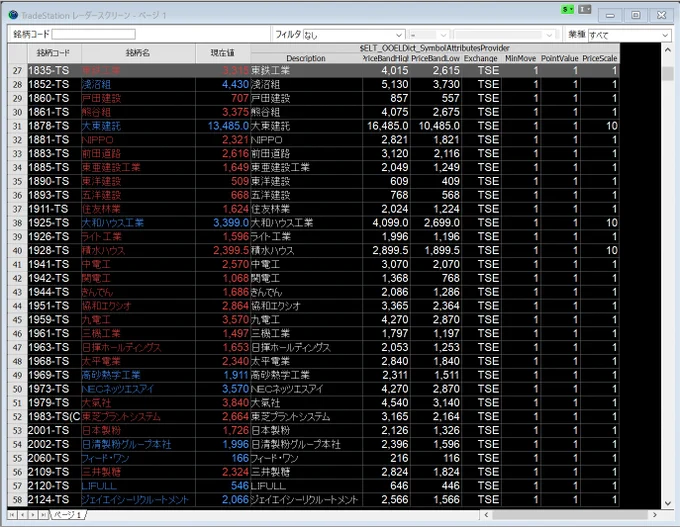The width and height of the screenshot is (680, 527).
Task: Select the ページ 1 sheet tab
Action: 68,515
